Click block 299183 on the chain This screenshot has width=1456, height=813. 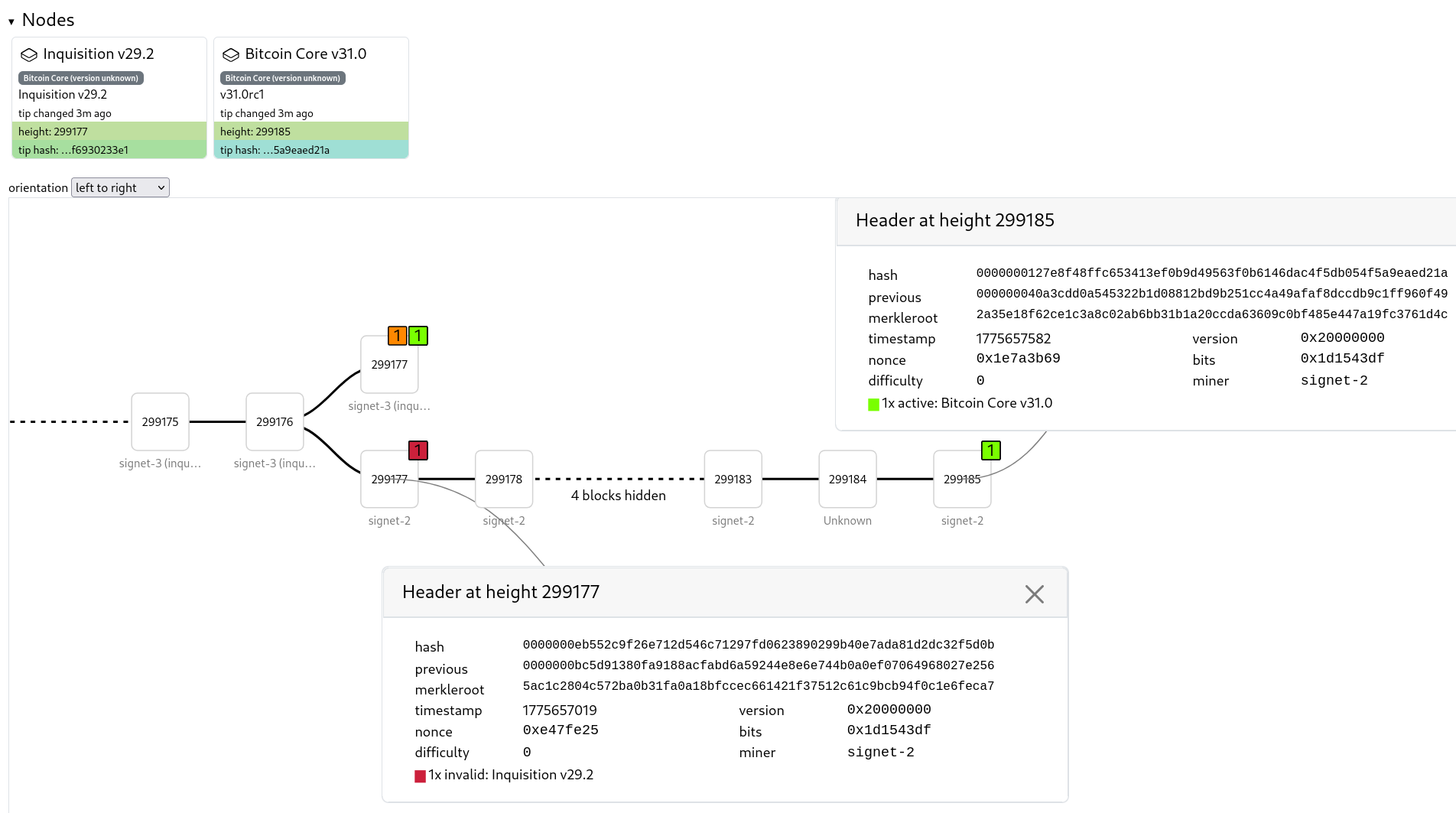[733, 479]
